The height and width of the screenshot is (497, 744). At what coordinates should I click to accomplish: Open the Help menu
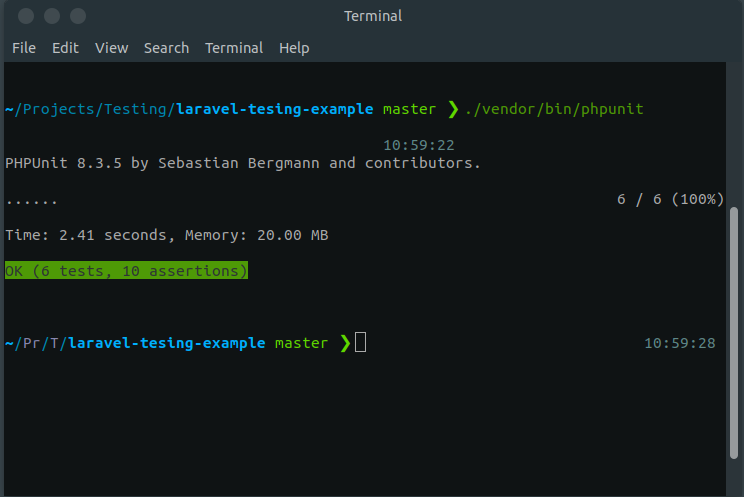tap(294, 48)
